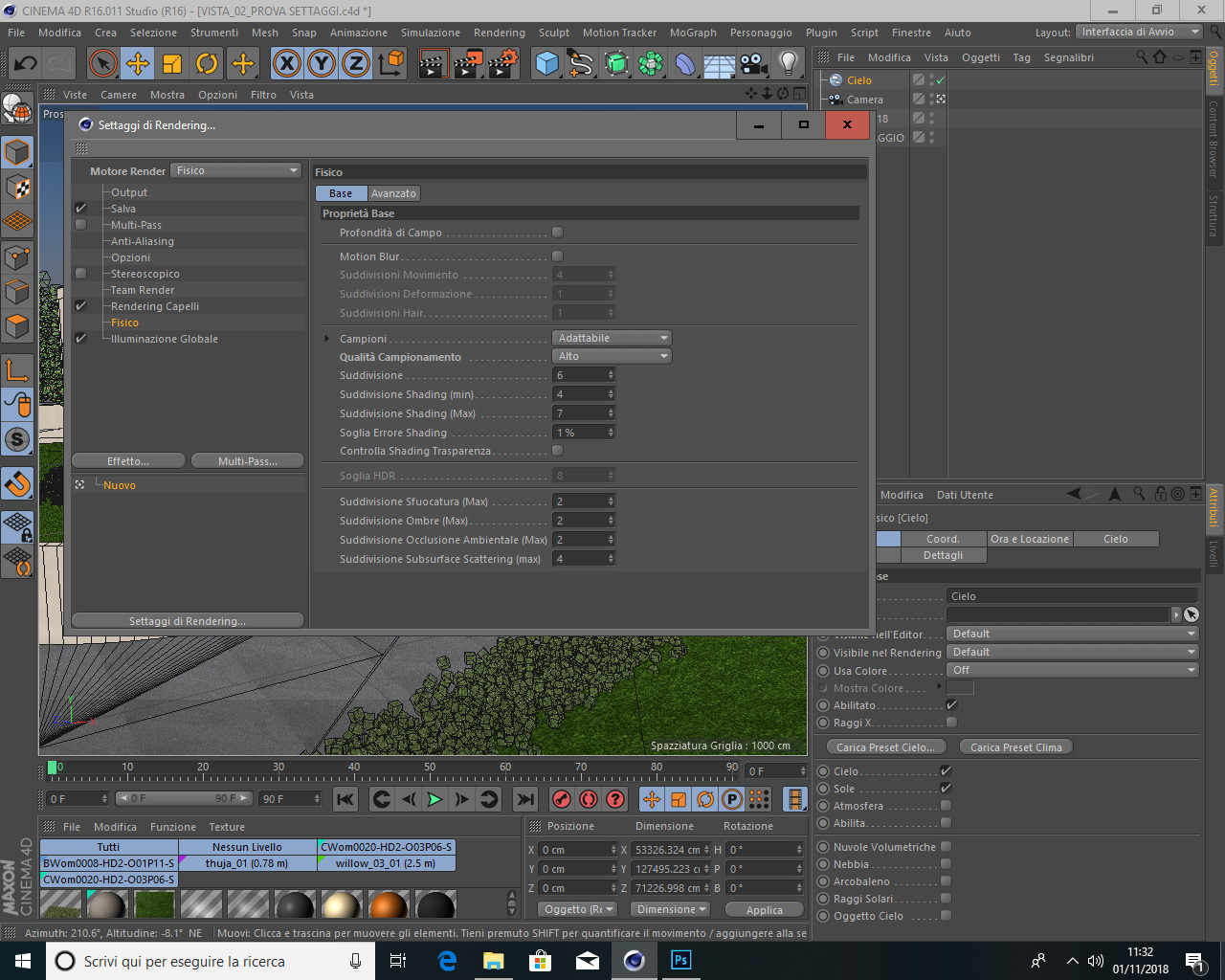Open the Oggetto (Rel) coordinate dropdown
This screenshot has height=980, width=1225.
576,909
